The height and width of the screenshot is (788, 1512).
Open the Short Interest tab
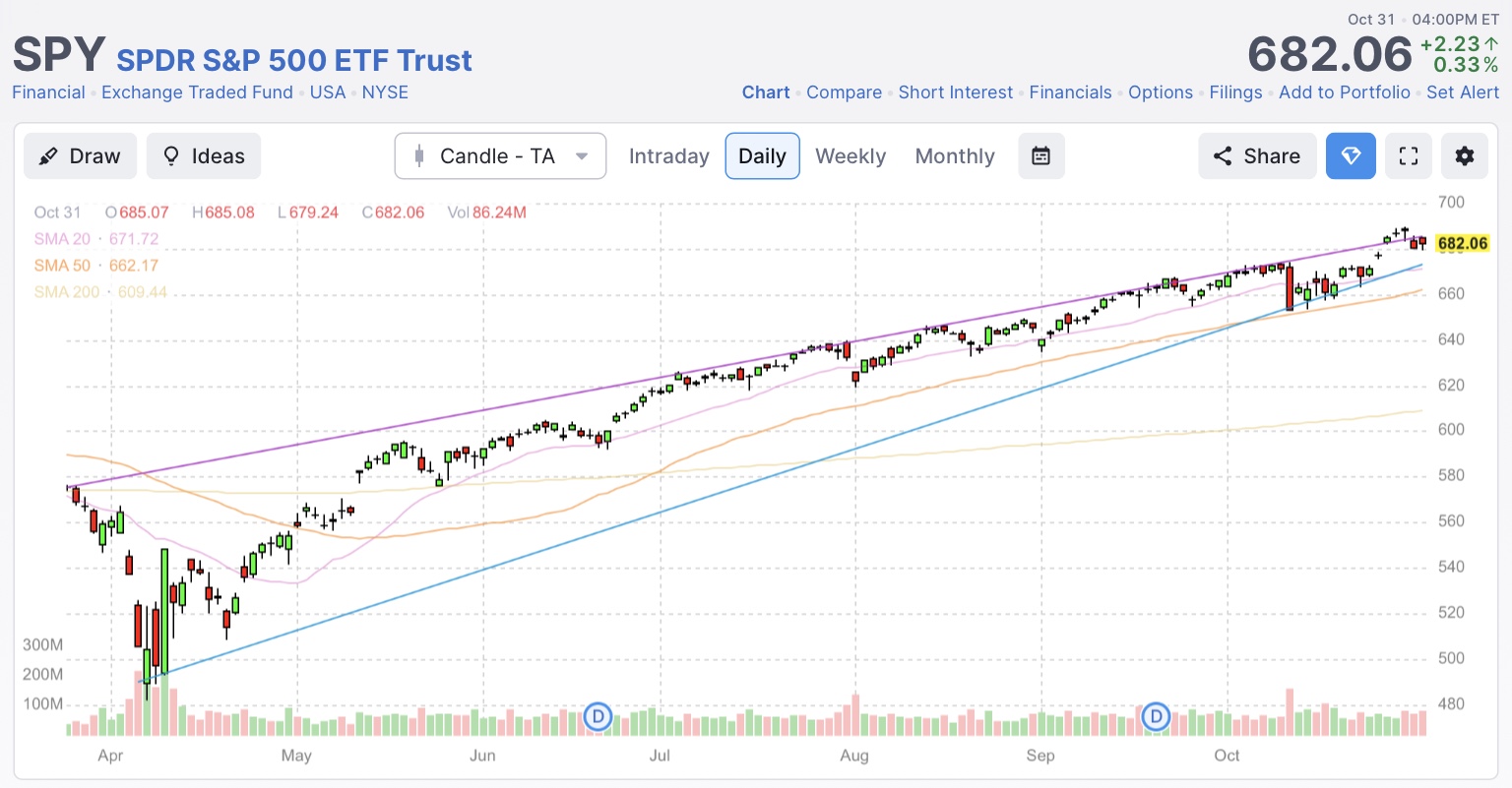(x=955, y=92)
